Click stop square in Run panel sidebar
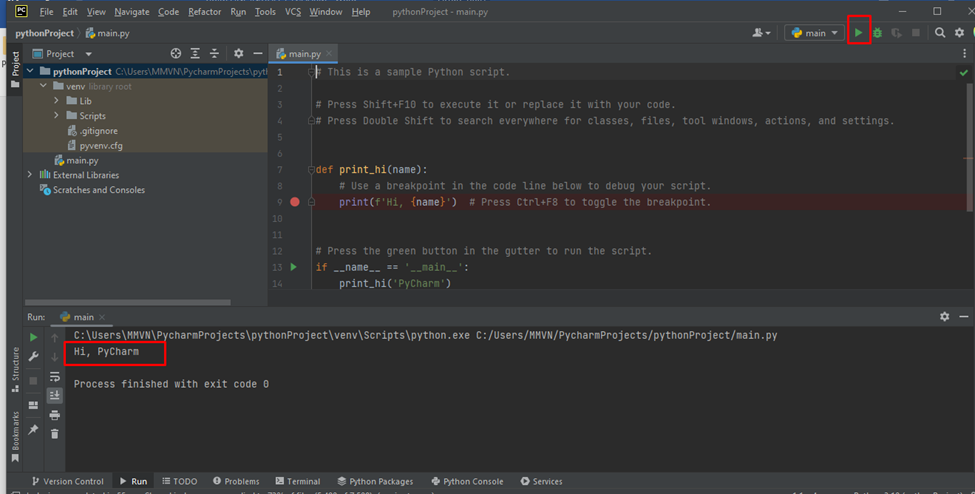Image resolution: width=975 pixels, height=494 pixels. (34, 380)
